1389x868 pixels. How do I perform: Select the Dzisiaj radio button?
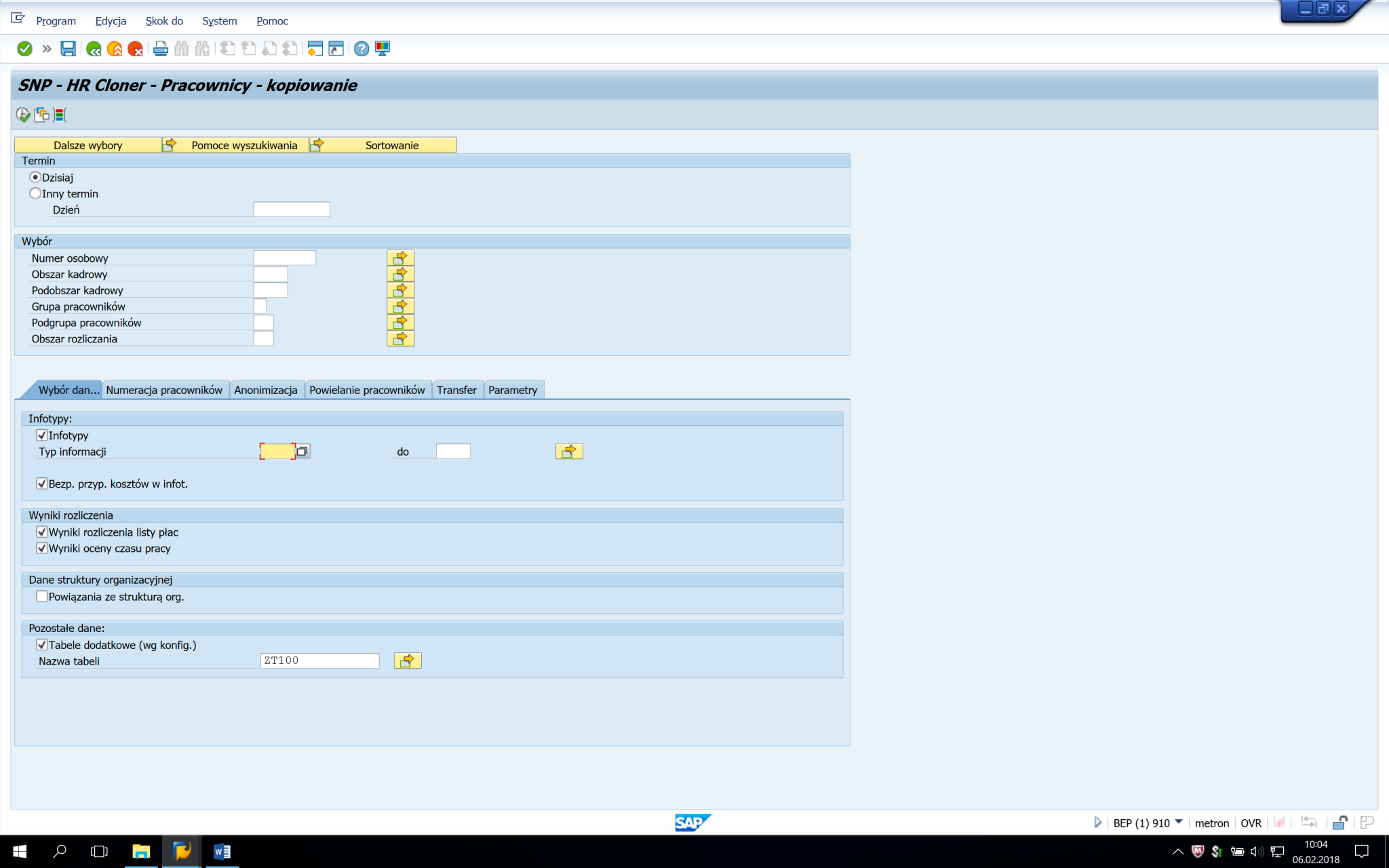(35, 177)
